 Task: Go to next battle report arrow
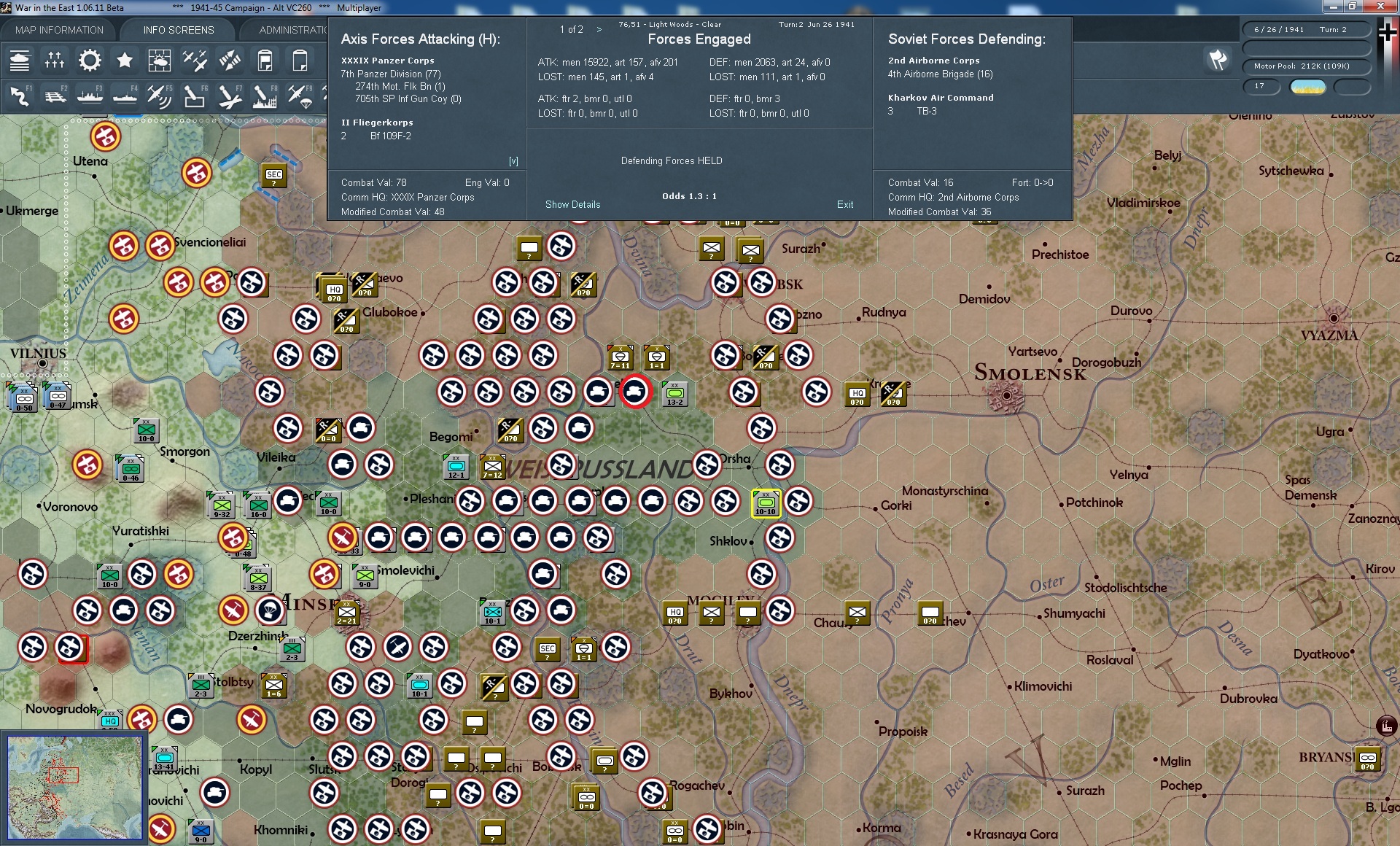(599, 30)
